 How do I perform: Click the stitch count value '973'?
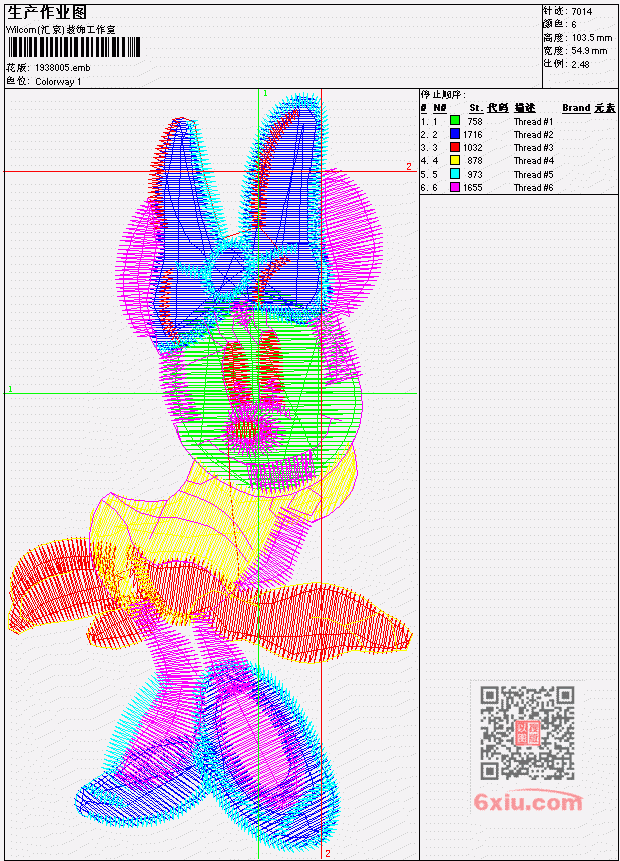[x=475, y=175]
